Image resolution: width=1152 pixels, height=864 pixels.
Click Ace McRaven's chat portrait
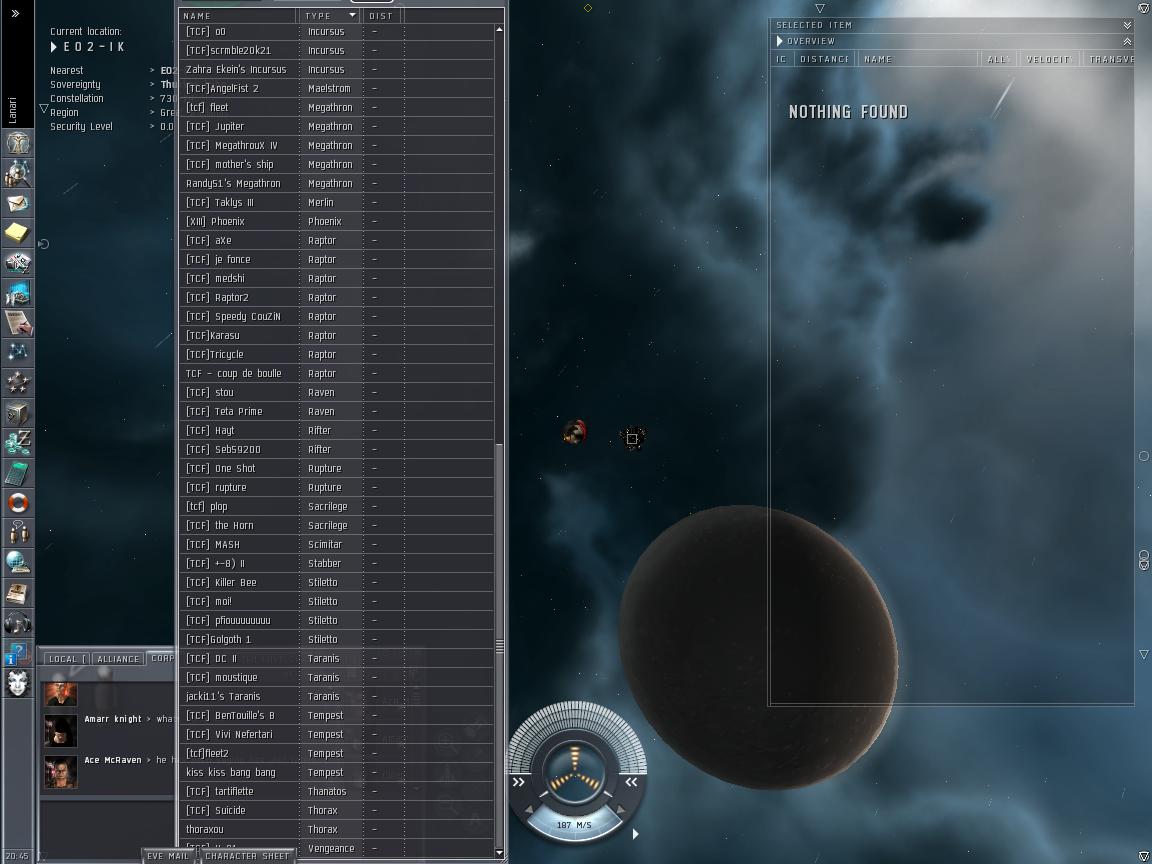60,772
